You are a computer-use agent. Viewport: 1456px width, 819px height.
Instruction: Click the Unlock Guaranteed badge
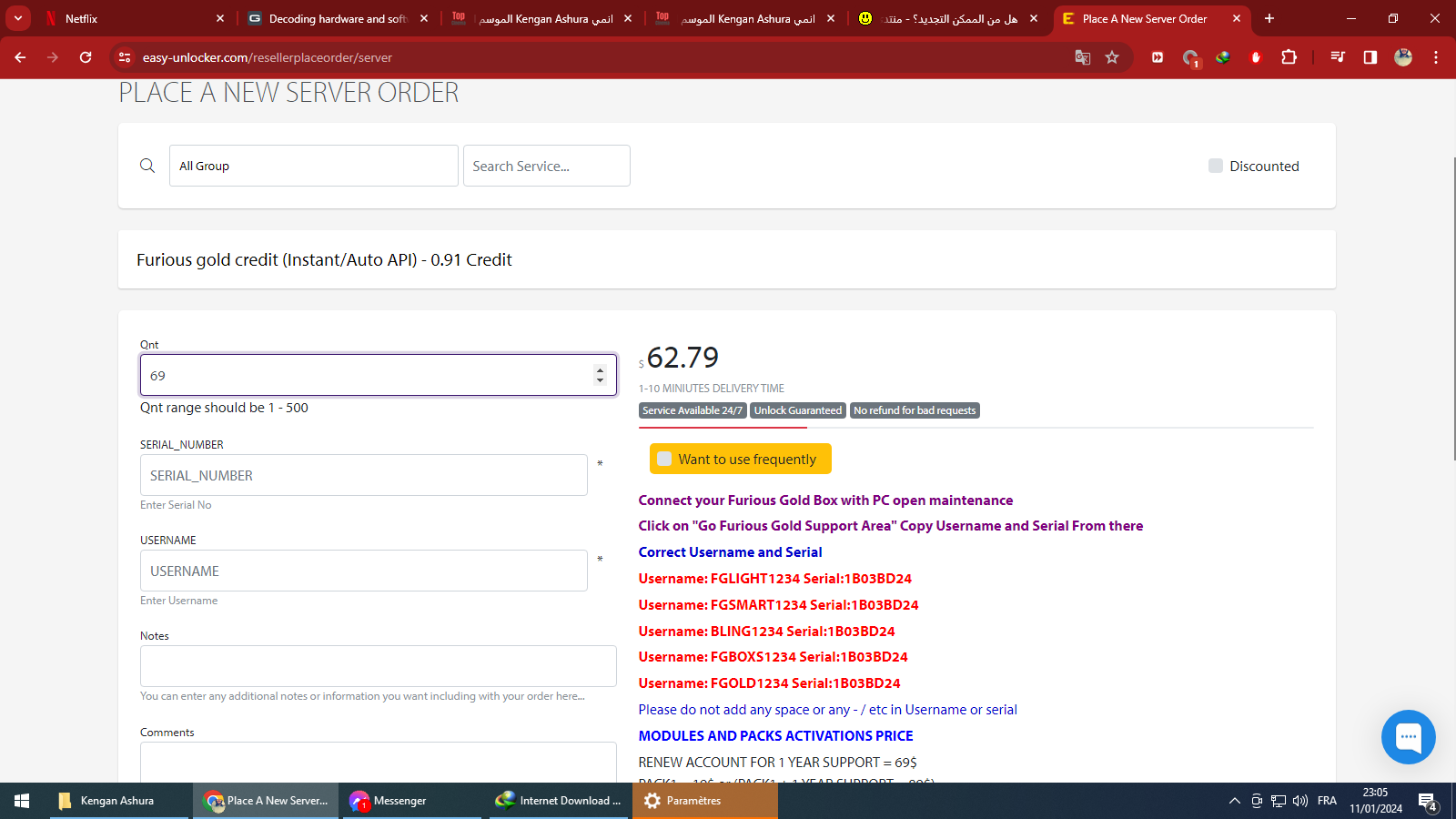point(798,410)
